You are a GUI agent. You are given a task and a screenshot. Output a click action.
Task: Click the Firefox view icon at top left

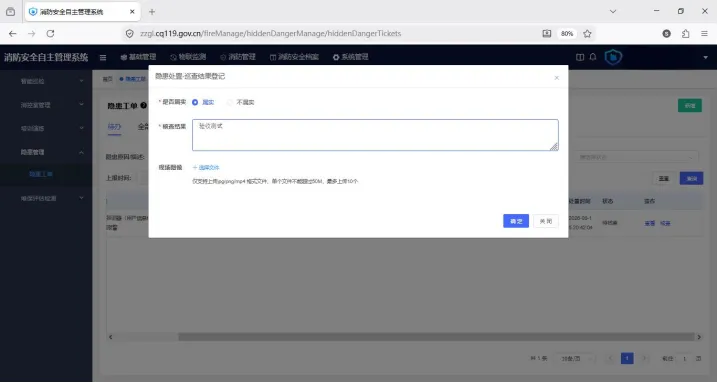[11, 12]
